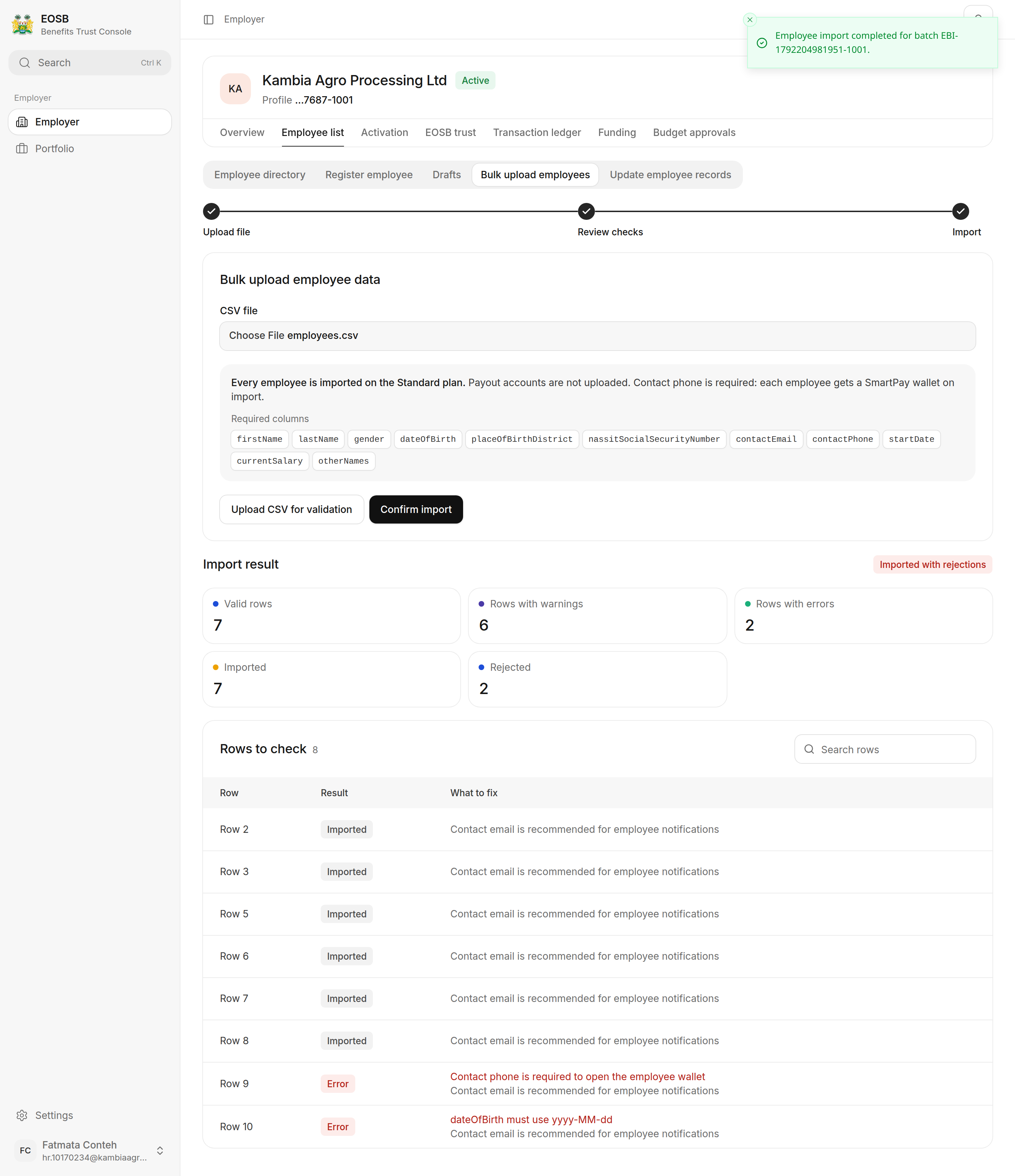Open the EOSB trust tab
Viewport: 1015px width, 1176px height.
point(450,132)
